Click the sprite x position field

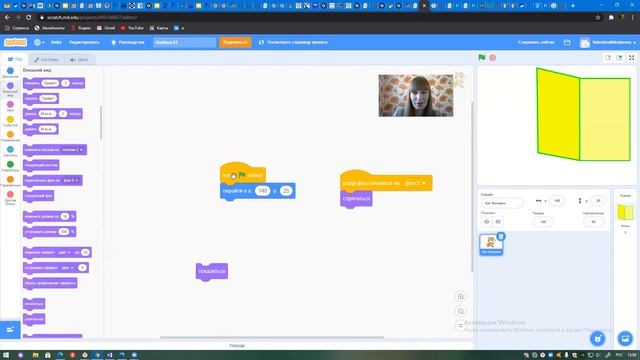557,200
